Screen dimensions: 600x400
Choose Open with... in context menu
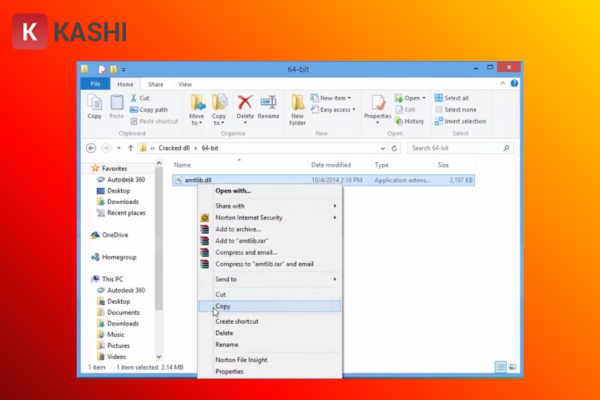pyautogui.click(x=270, y=191)
